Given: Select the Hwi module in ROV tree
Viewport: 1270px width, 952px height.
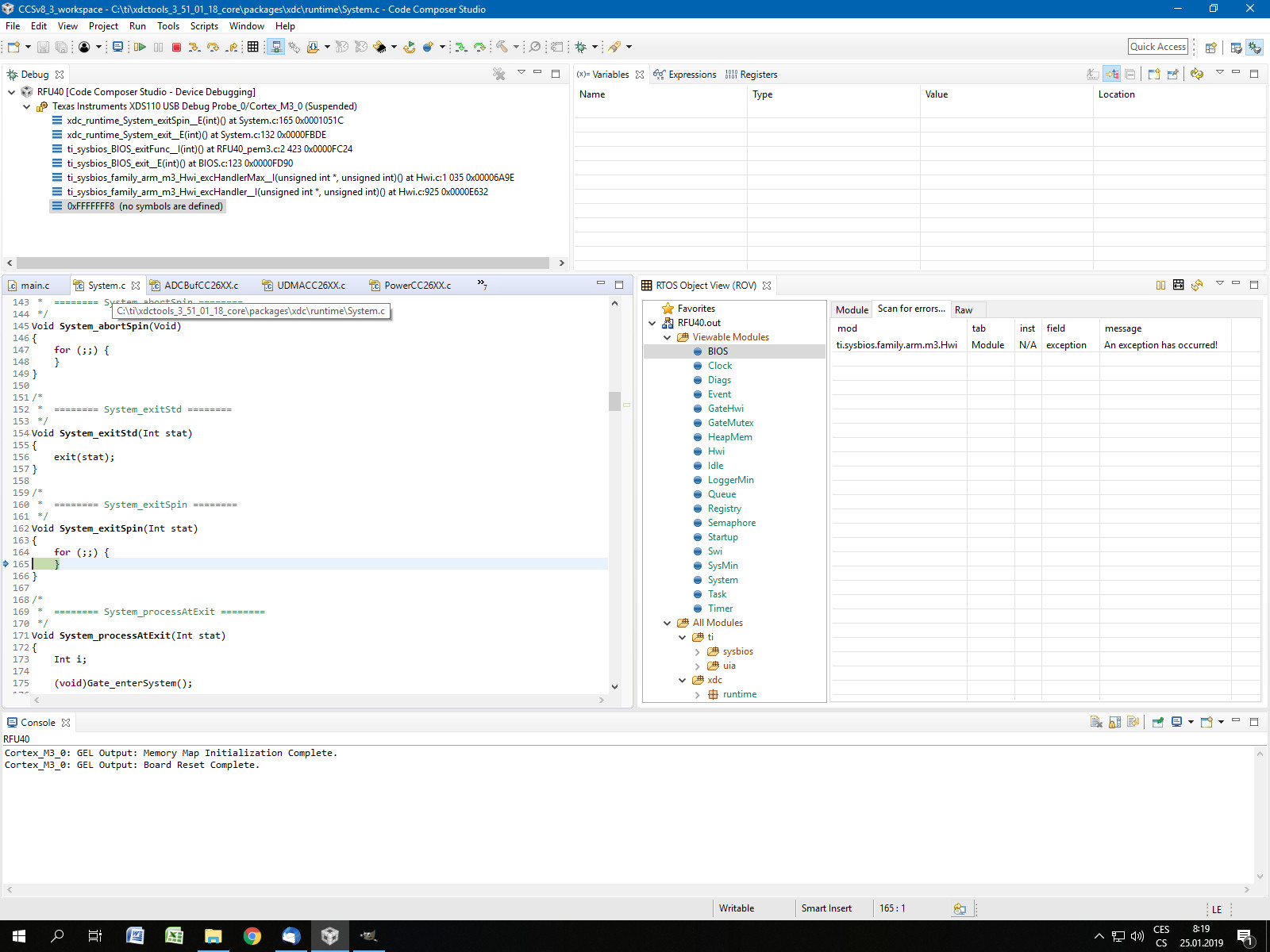Looking at the screenshot, I should pyautogui.click(x=716, y=451).
